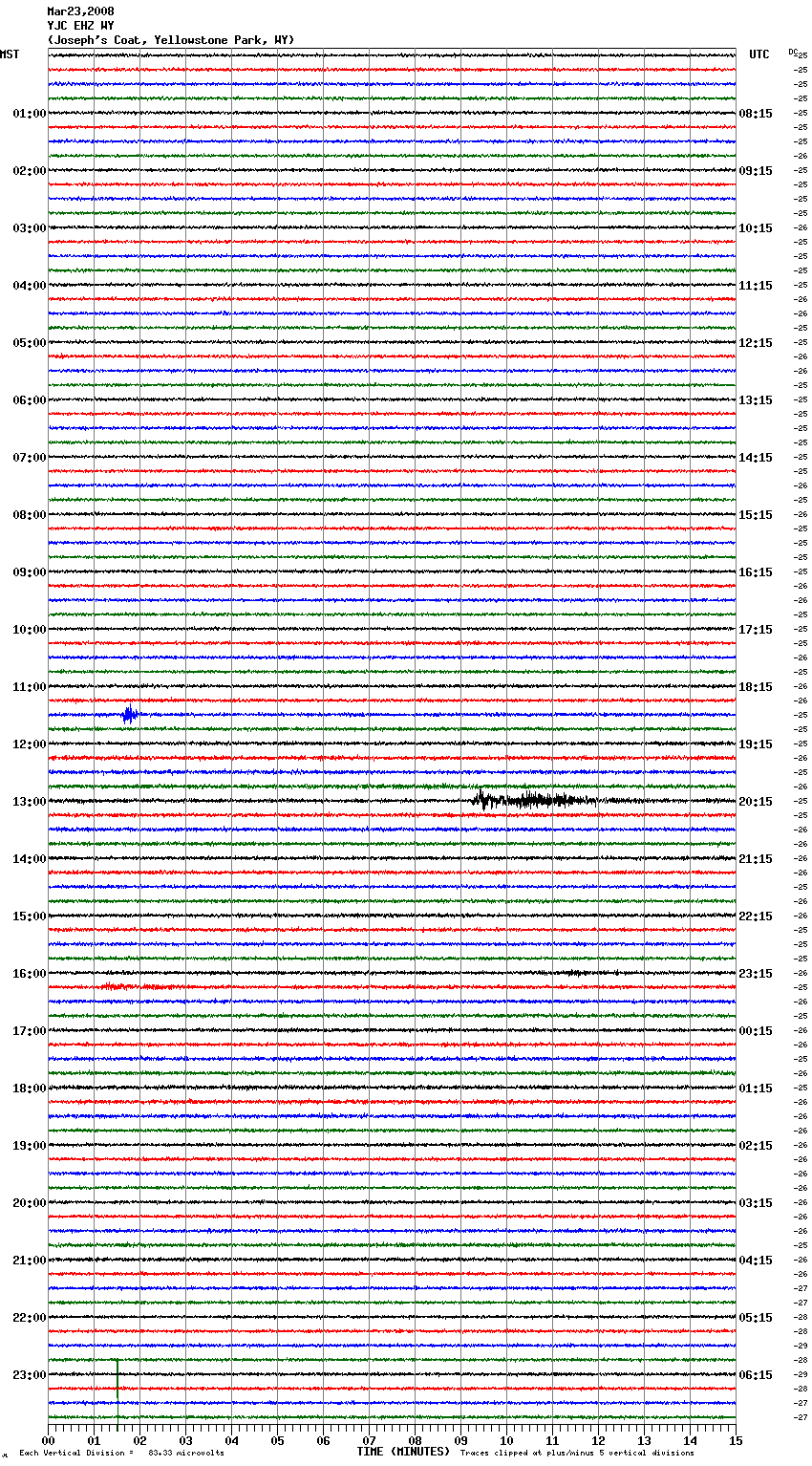Viewport: 812px width, 1466px height.
Task: Click the station code YJC EHZ WY
Action: coord(80,26)
